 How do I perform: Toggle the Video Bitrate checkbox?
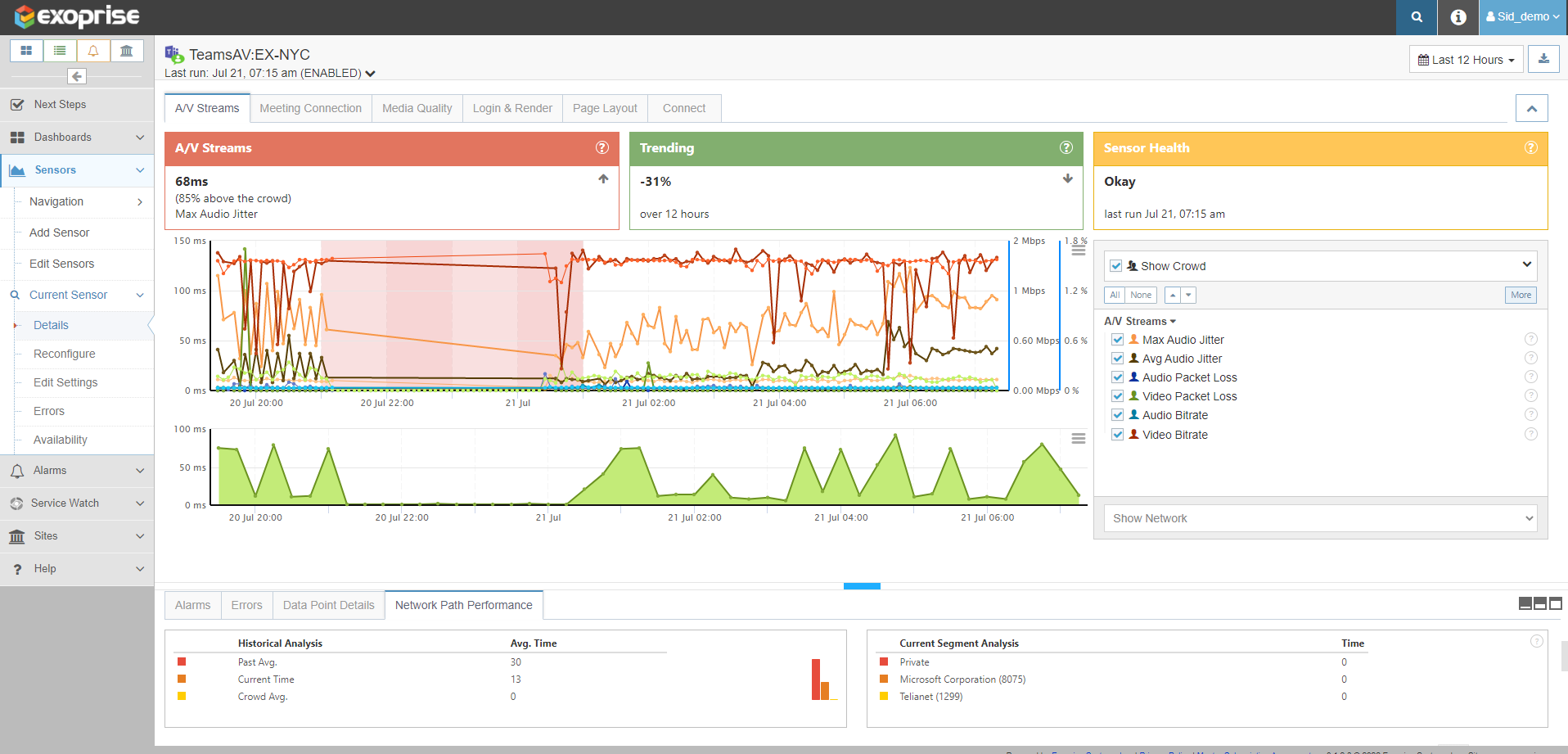[x=1117, y=435]
